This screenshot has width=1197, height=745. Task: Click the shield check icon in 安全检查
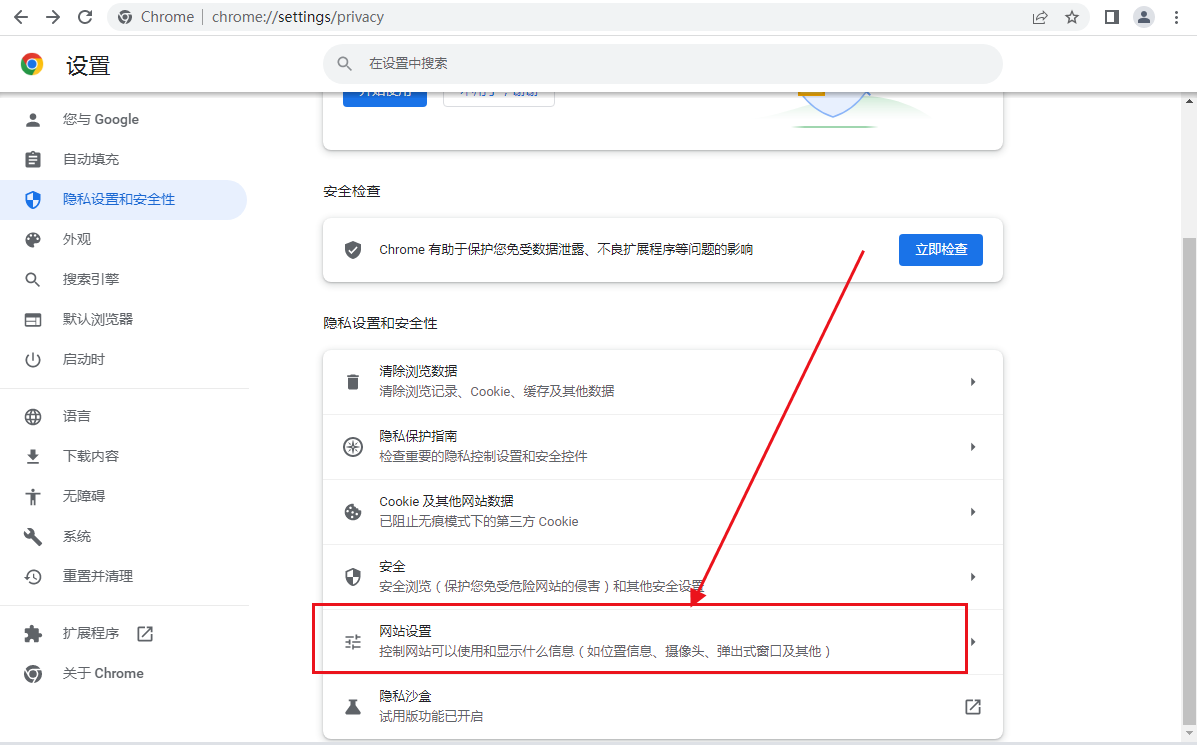pyautogui.click(x=353, y=250)
